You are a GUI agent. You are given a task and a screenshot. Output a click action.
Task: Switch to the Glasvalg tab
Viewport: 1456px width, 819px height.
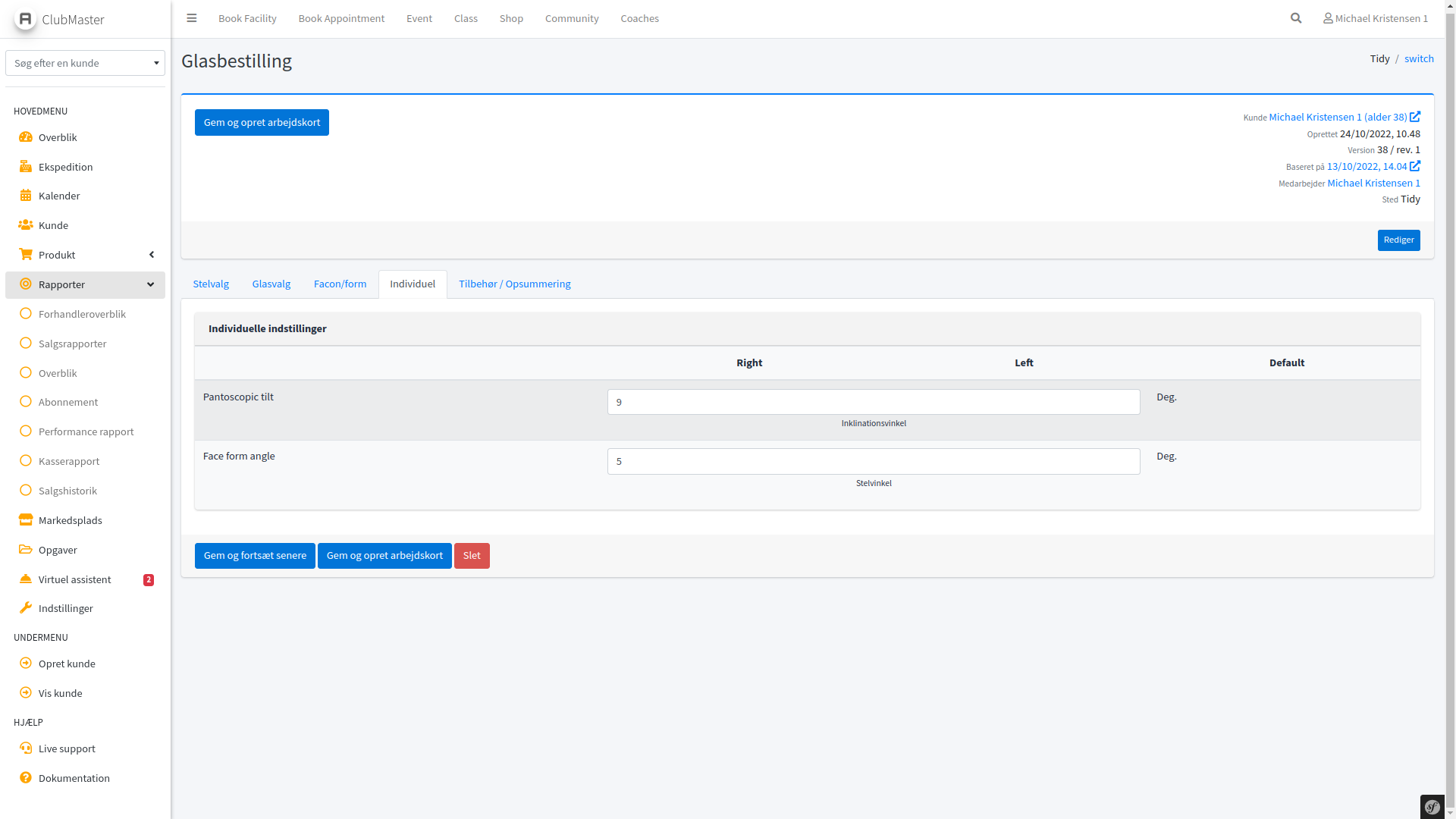click(271, 284)
